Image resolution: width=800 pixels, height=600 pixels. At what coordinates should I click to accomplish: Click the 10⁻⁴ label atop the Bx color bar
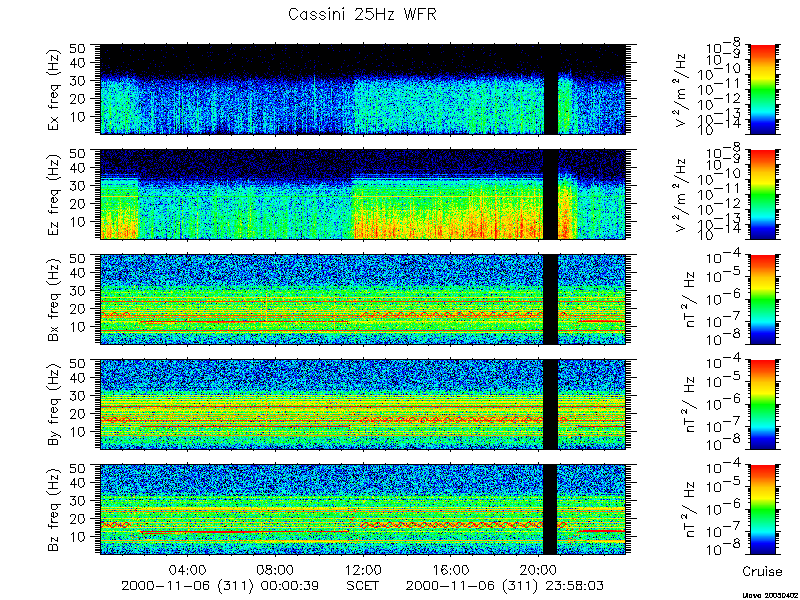(x=724, y=258)
